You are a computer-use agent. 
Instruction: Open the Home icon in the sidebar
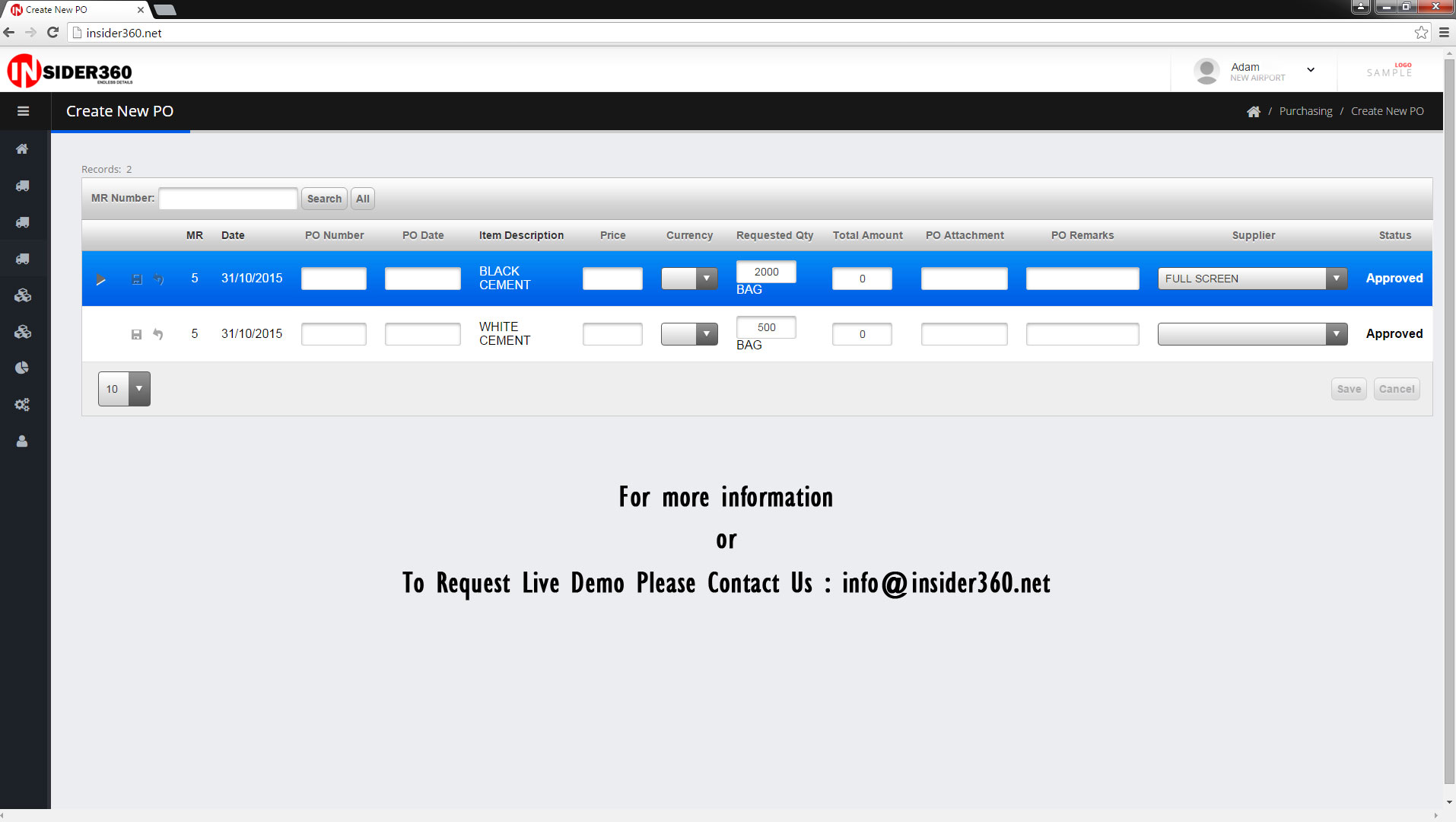pyautogui.click(x=22, y=149)
